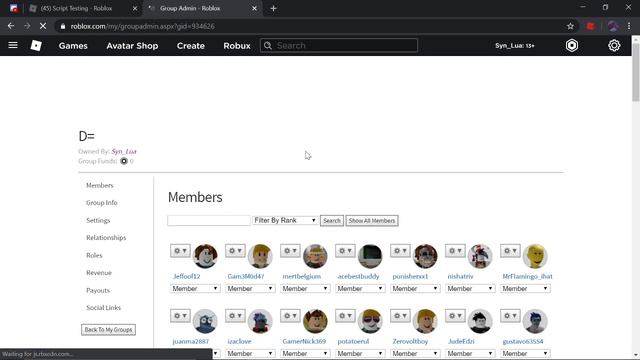Open gear menu for member potatoersil
The image size is (640, 360).
click(345, 316)
